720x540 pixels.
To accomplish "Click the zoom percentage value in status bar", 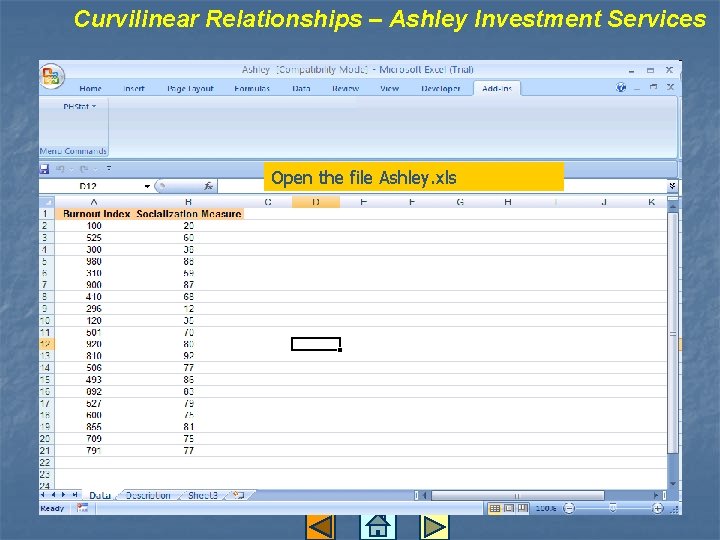I will pos(546,508).
